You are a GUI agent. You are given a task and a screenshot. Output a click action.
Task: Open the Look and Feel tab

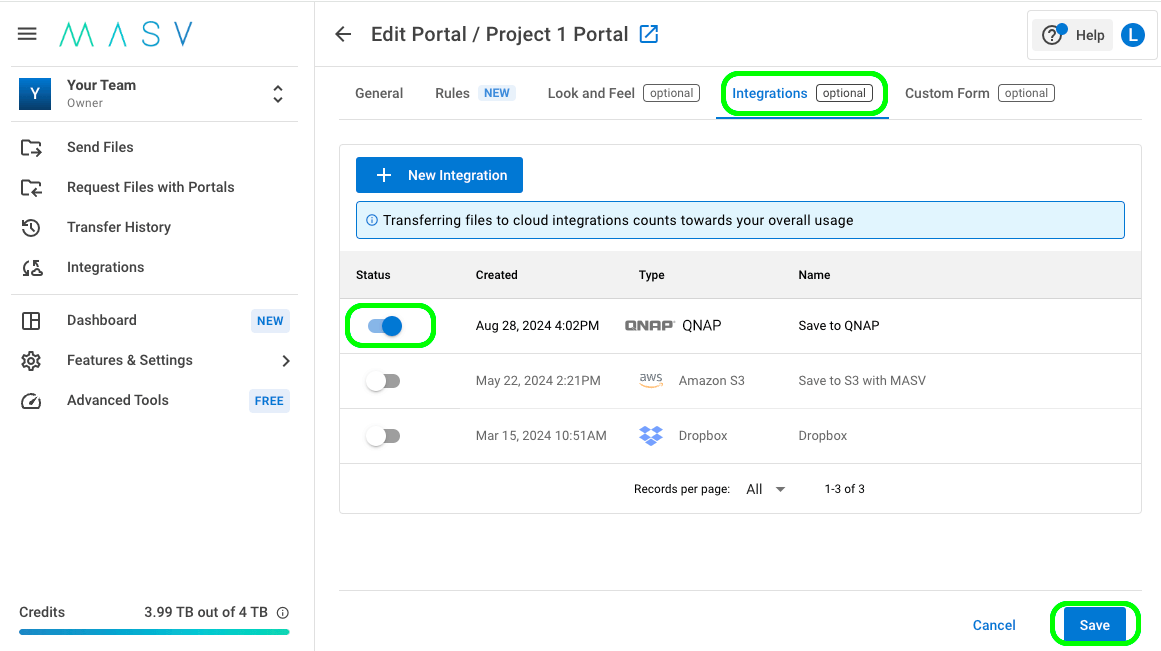(590, 92)
